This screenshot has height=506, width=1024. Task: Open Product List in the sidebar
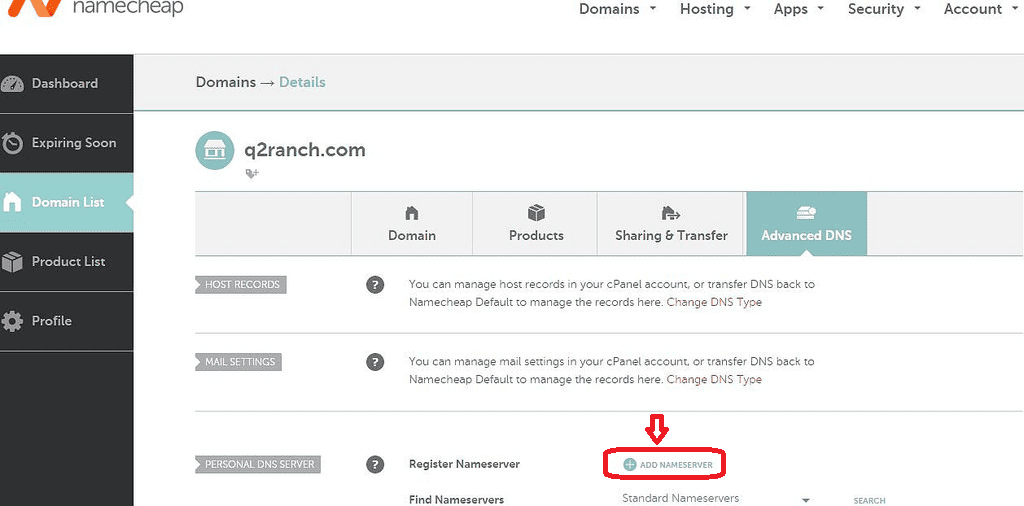(x=67, y=262)
